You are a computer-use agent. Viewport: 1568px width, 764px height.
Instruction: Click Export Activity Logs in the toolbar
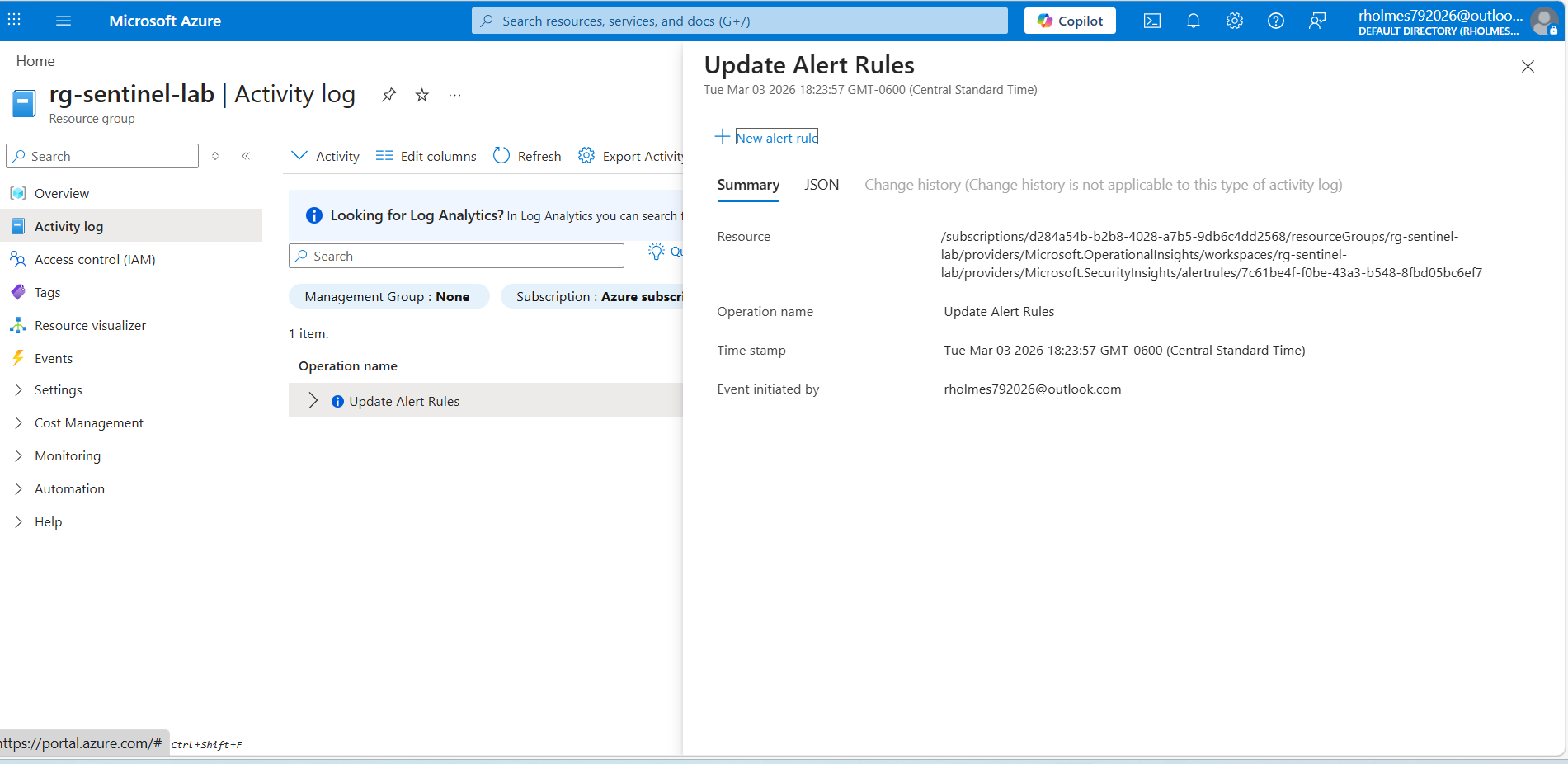point(631,156)
